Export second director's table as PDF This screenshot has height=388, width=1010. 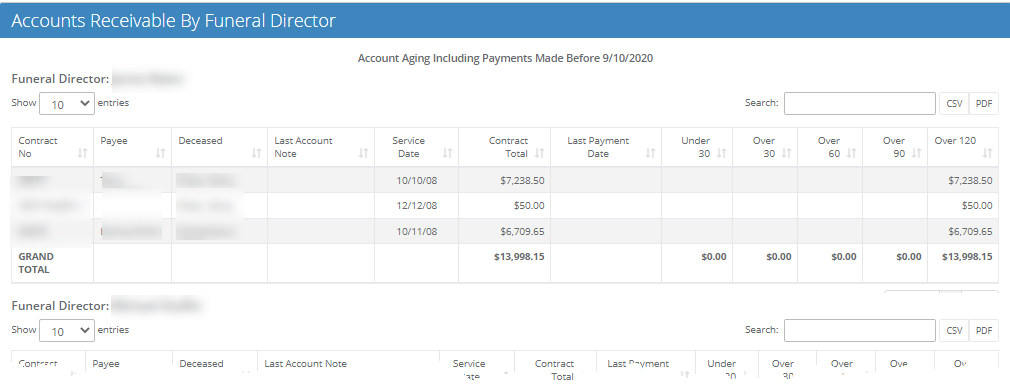[x=984, y=330]
